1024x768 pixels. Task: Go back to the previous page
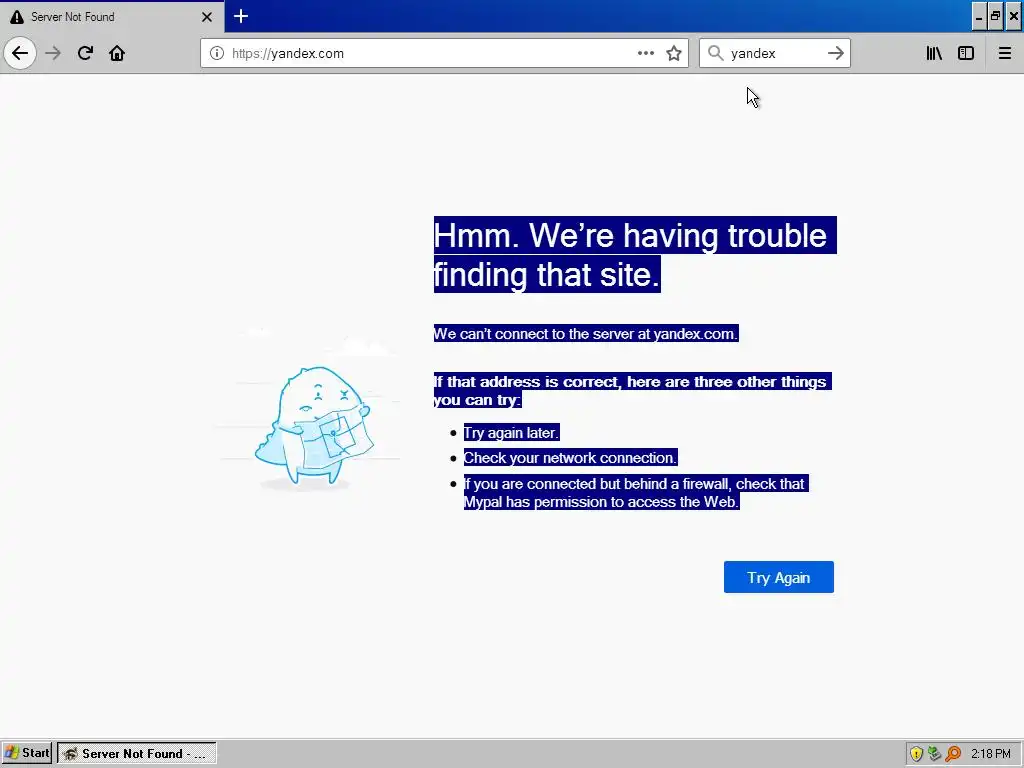[x=20, y=53]
